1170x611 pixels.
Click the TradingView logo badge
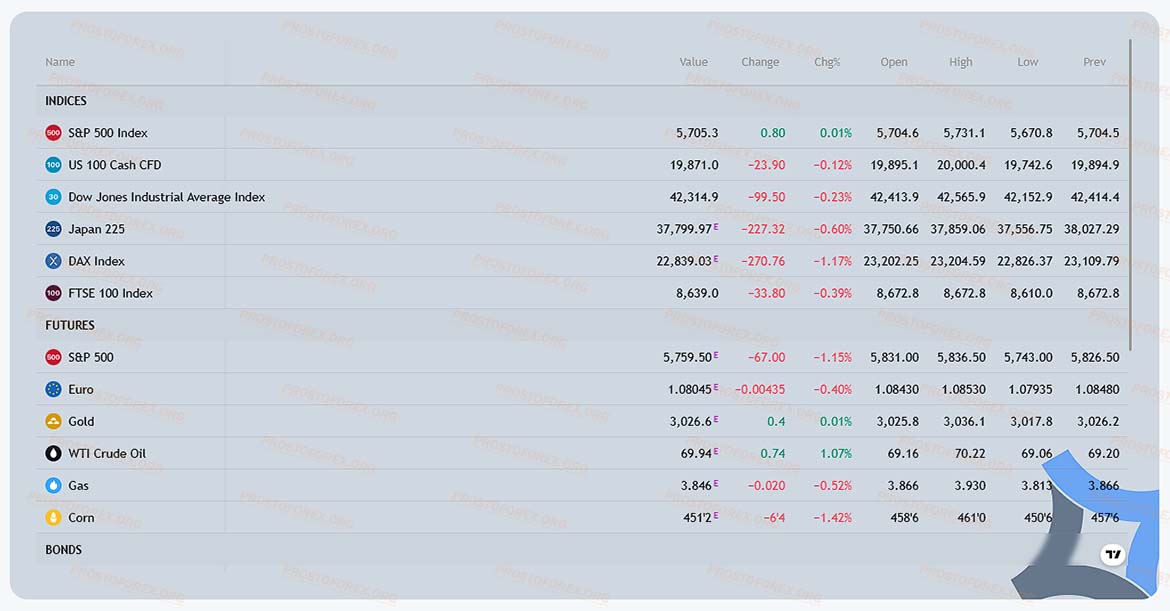tap(1113, 554)
